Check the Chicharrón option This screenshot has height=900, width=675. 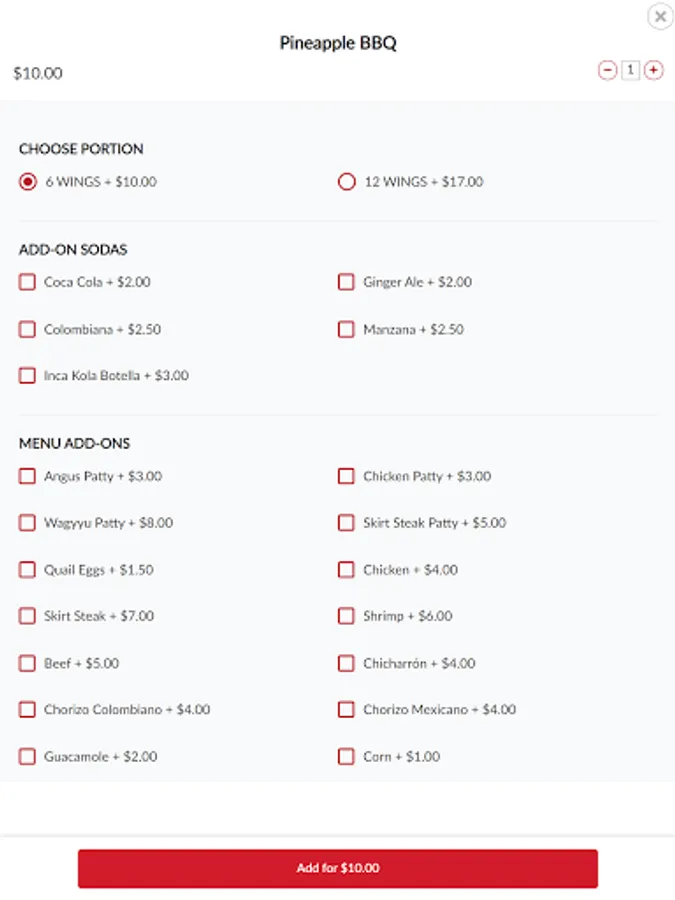point(346,663)
